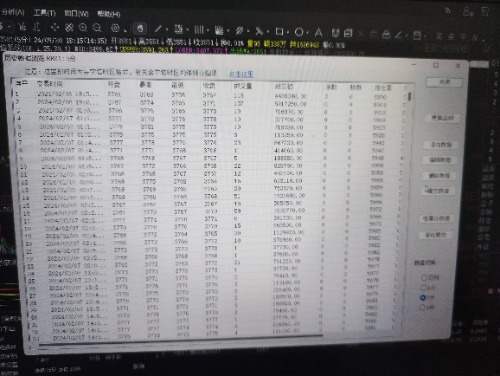The height and width of the screenshot is (376, 500).
Task: Select the diagonal line drawing tool
Action: click(x=158, y=29)
